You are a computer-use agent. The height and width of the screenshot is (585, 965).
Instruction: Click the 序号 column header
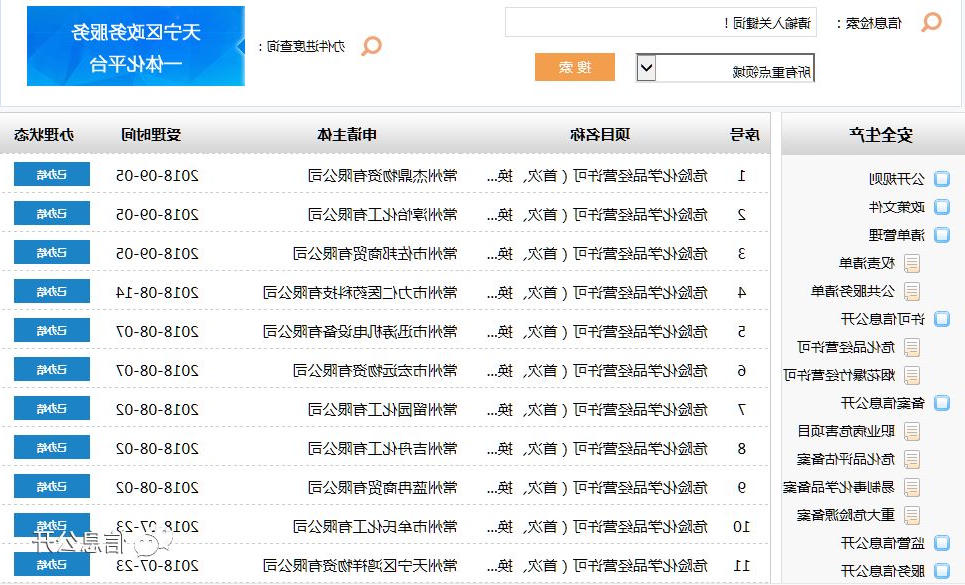pyautogui.click(x=745, y=135)
